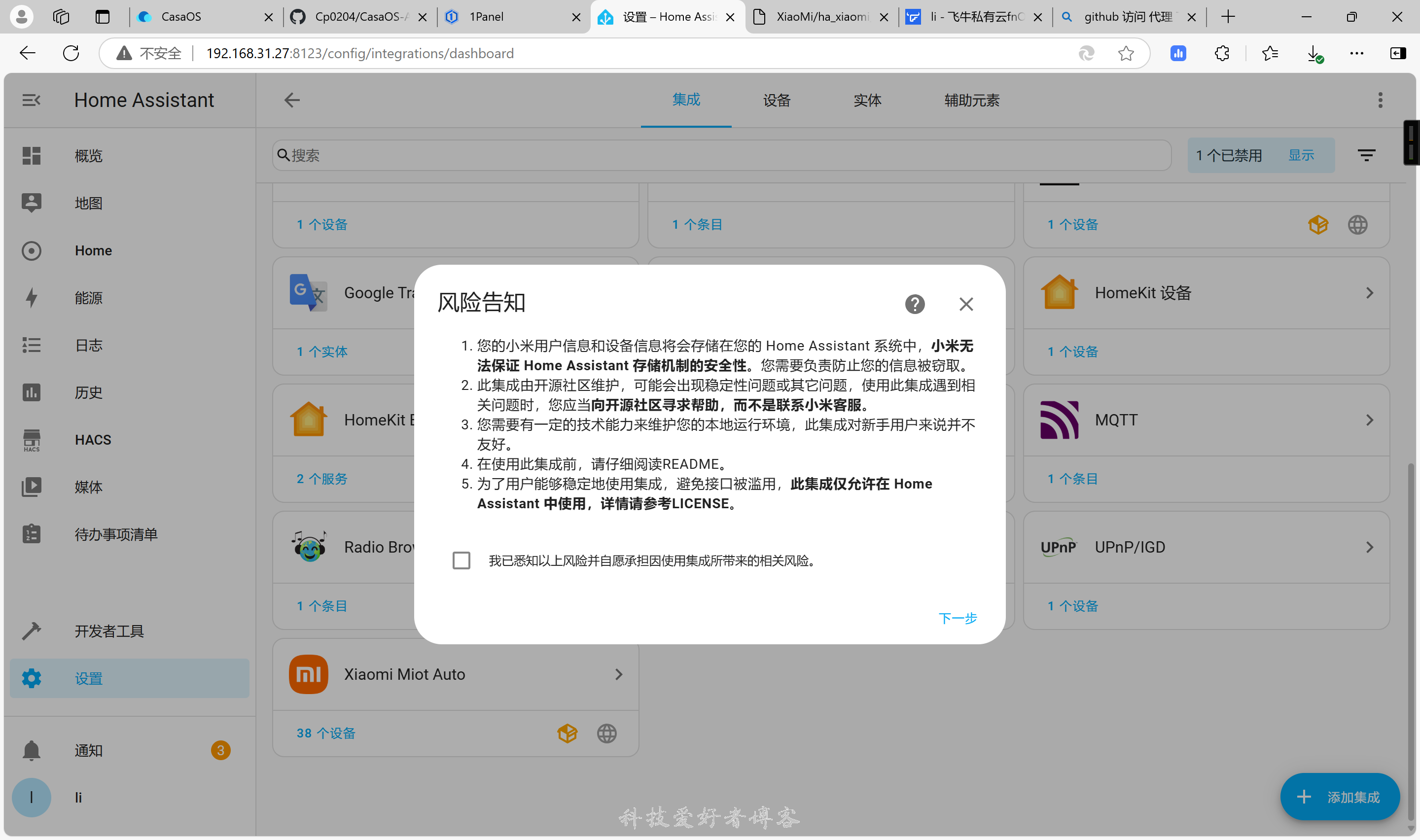
Task: Open 1 个条目 link under MQTT
Action: (x=1072, y=479)
